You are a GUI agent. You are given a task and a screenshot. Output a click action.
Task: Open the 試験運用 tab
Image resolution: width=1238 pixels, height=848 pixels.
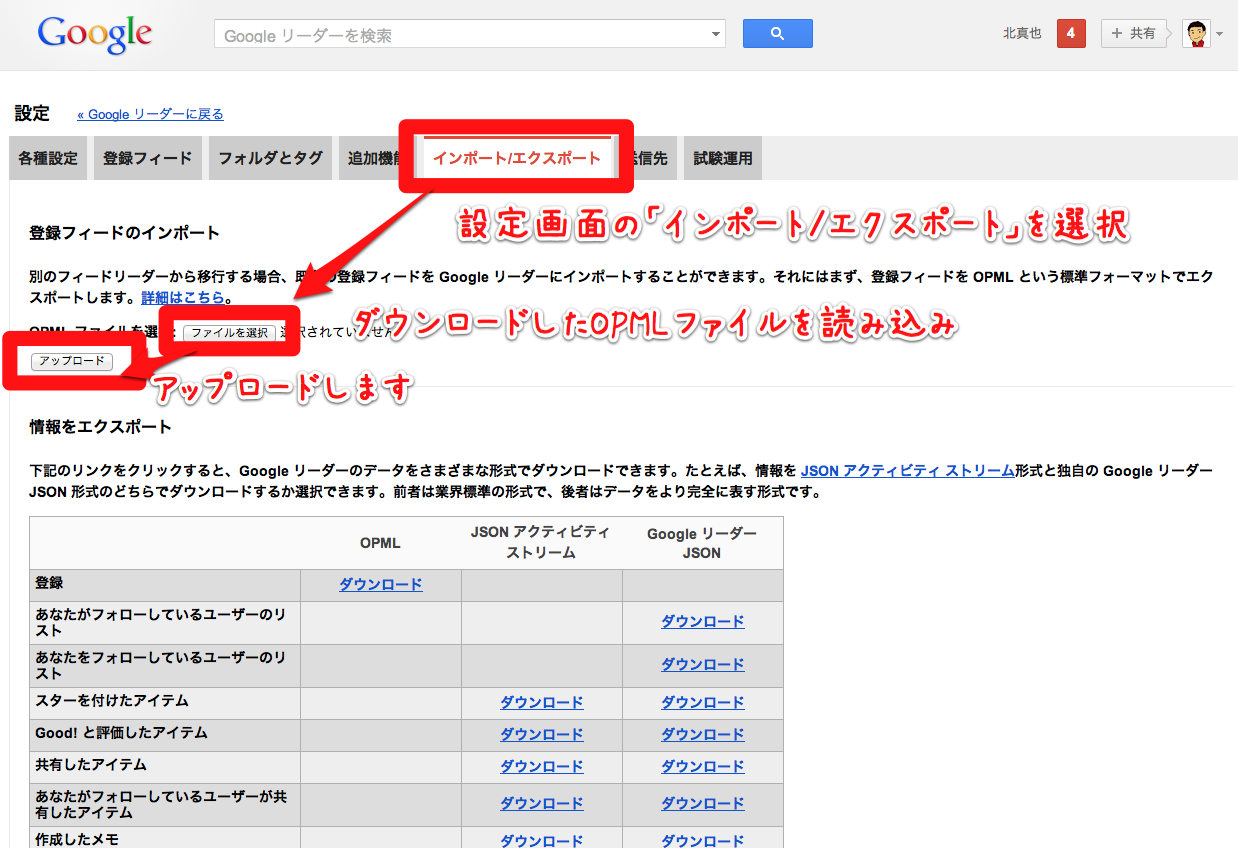722,158
